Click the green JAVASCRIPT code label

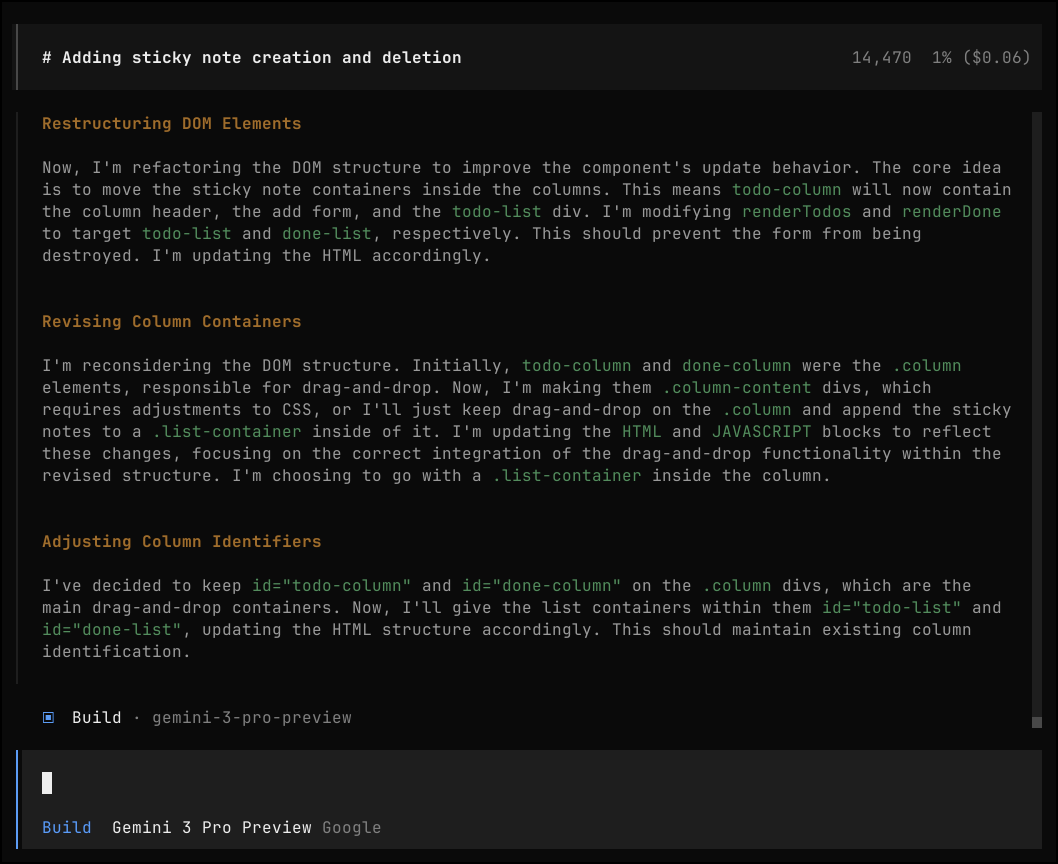761,432
